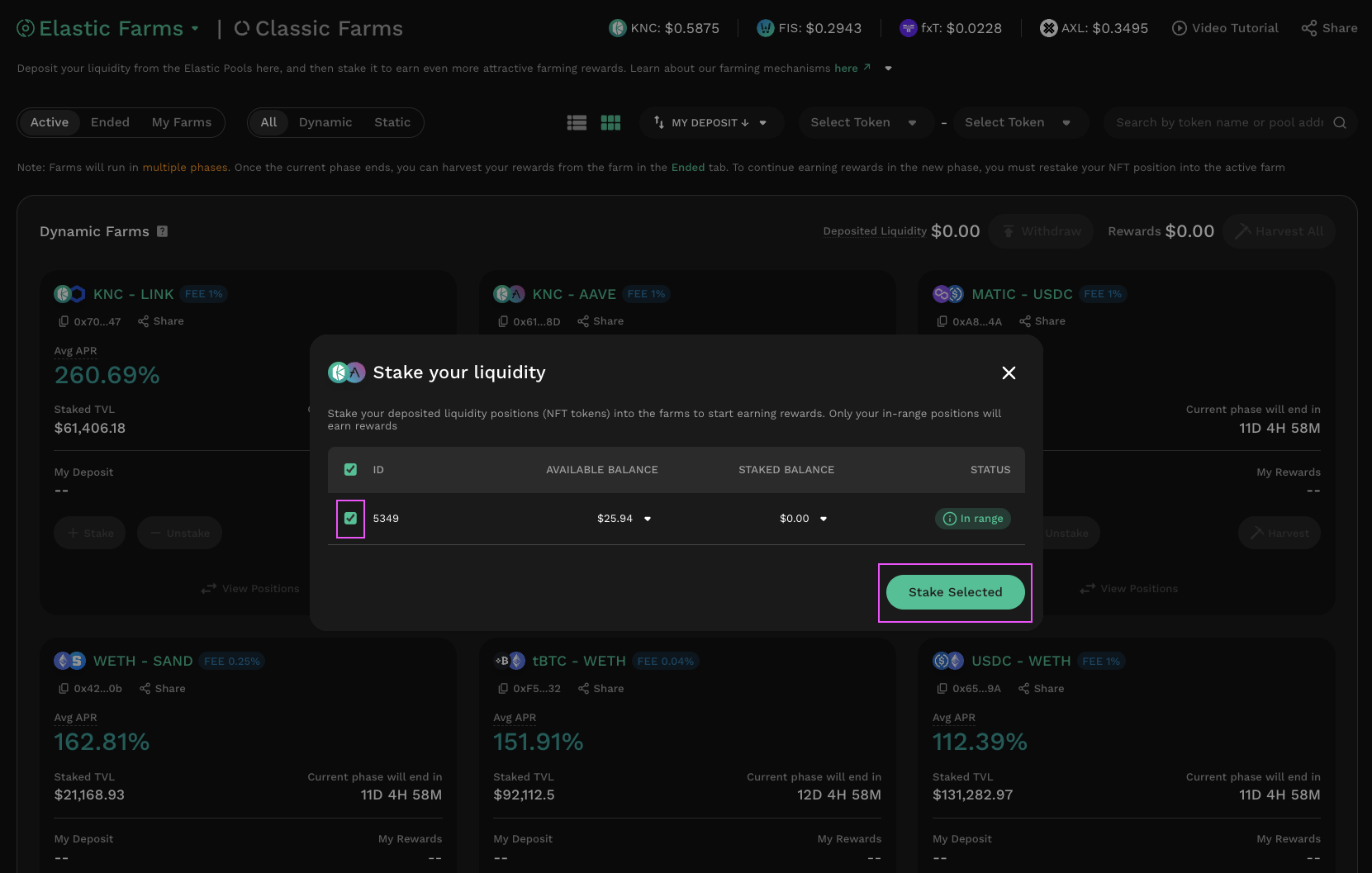Screen dimensions: 1372x873
Task: Click the fxT token price icon
Action: 908,28
